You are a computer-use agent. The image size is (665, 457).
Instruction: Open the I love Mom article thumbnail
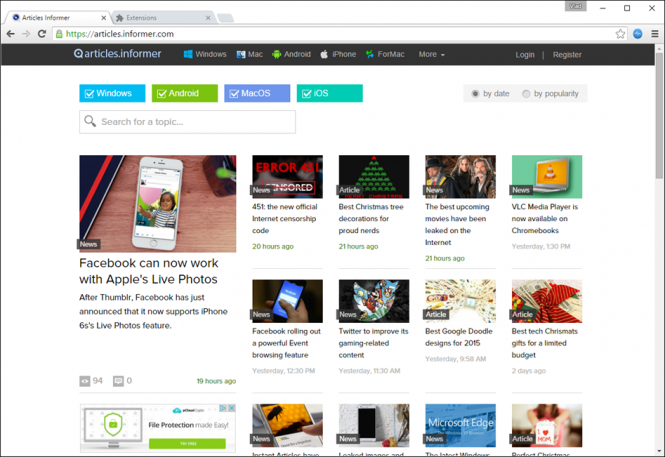[x=547, y=426]
